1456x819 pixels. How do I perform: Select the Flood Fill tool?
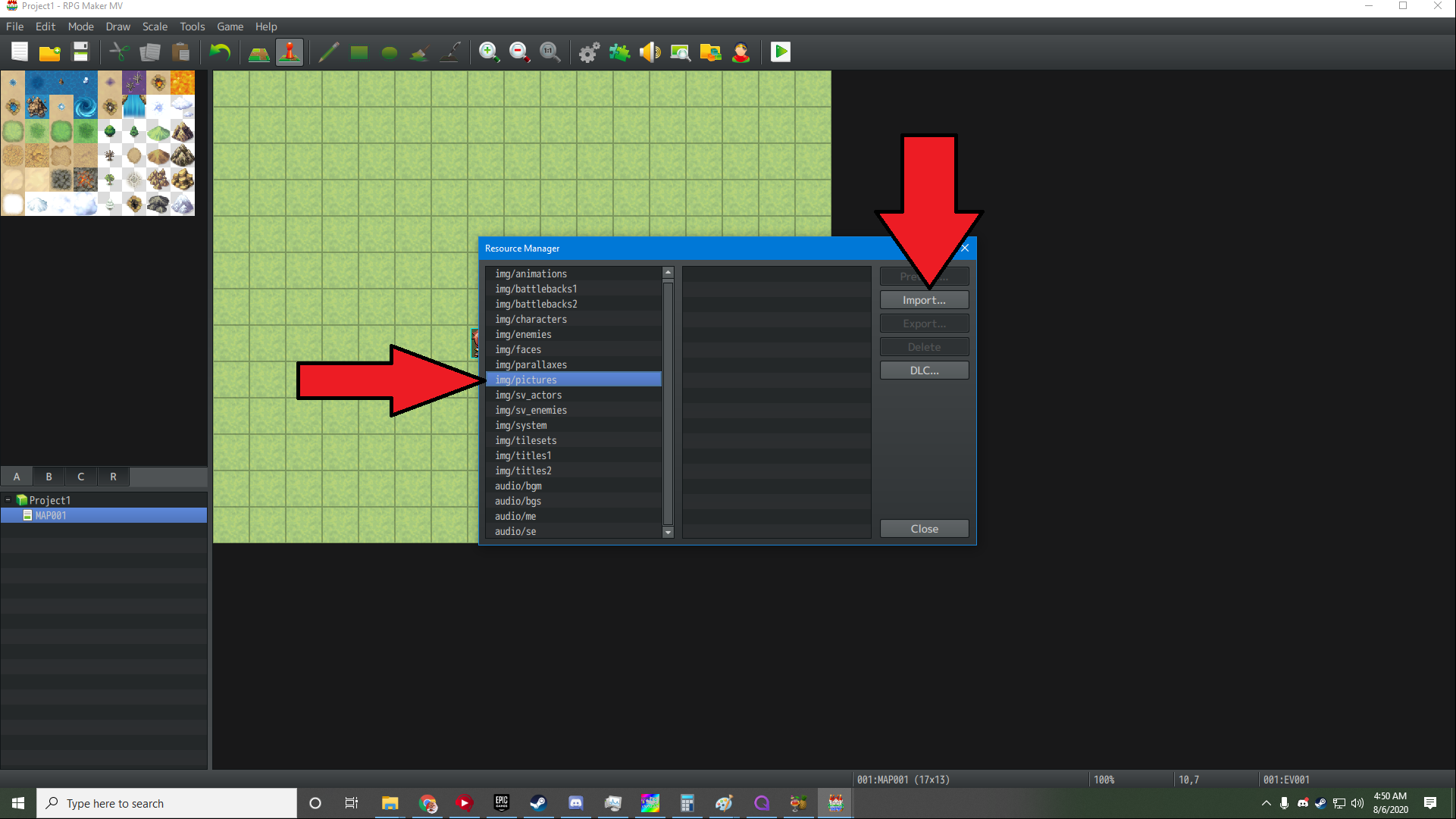click(419, 52)
